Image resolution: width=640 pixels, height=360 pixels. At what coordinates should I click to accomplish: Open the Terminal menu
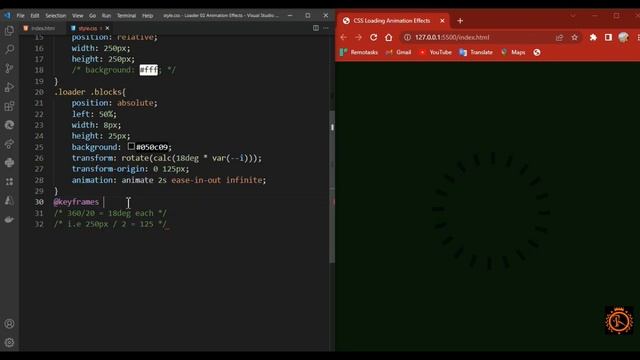click(126, 16)
